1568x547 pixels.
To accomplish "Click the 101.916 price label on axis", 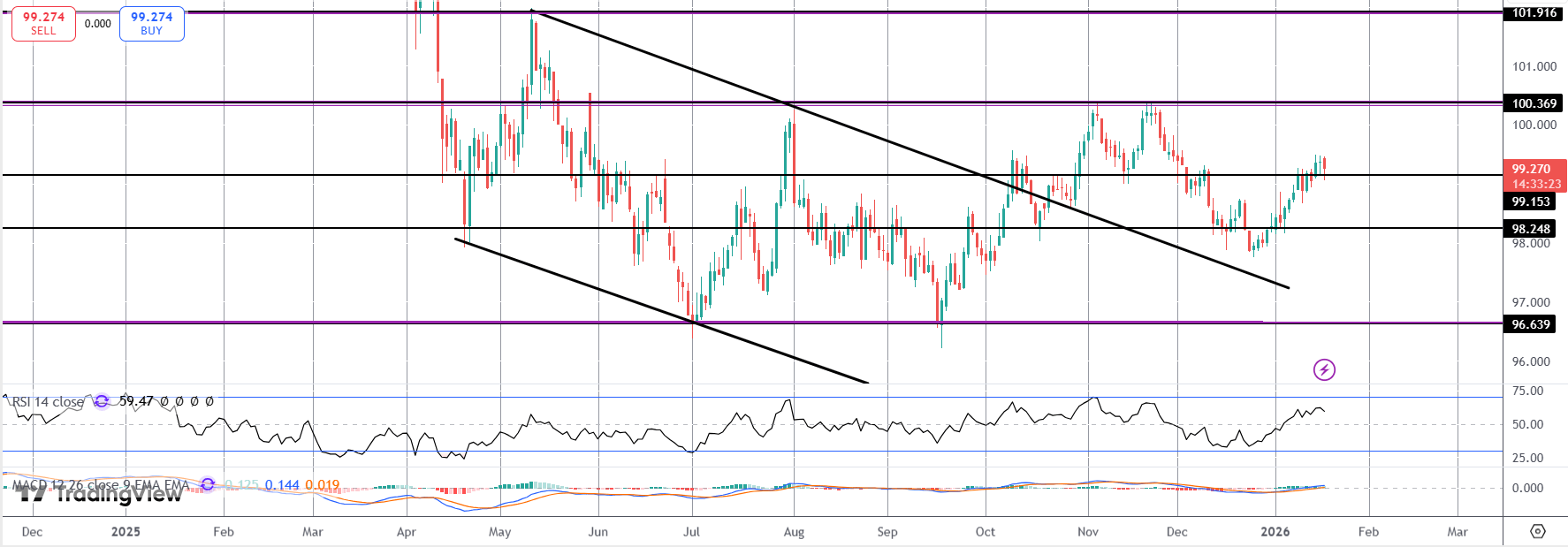I will 1534,13.
